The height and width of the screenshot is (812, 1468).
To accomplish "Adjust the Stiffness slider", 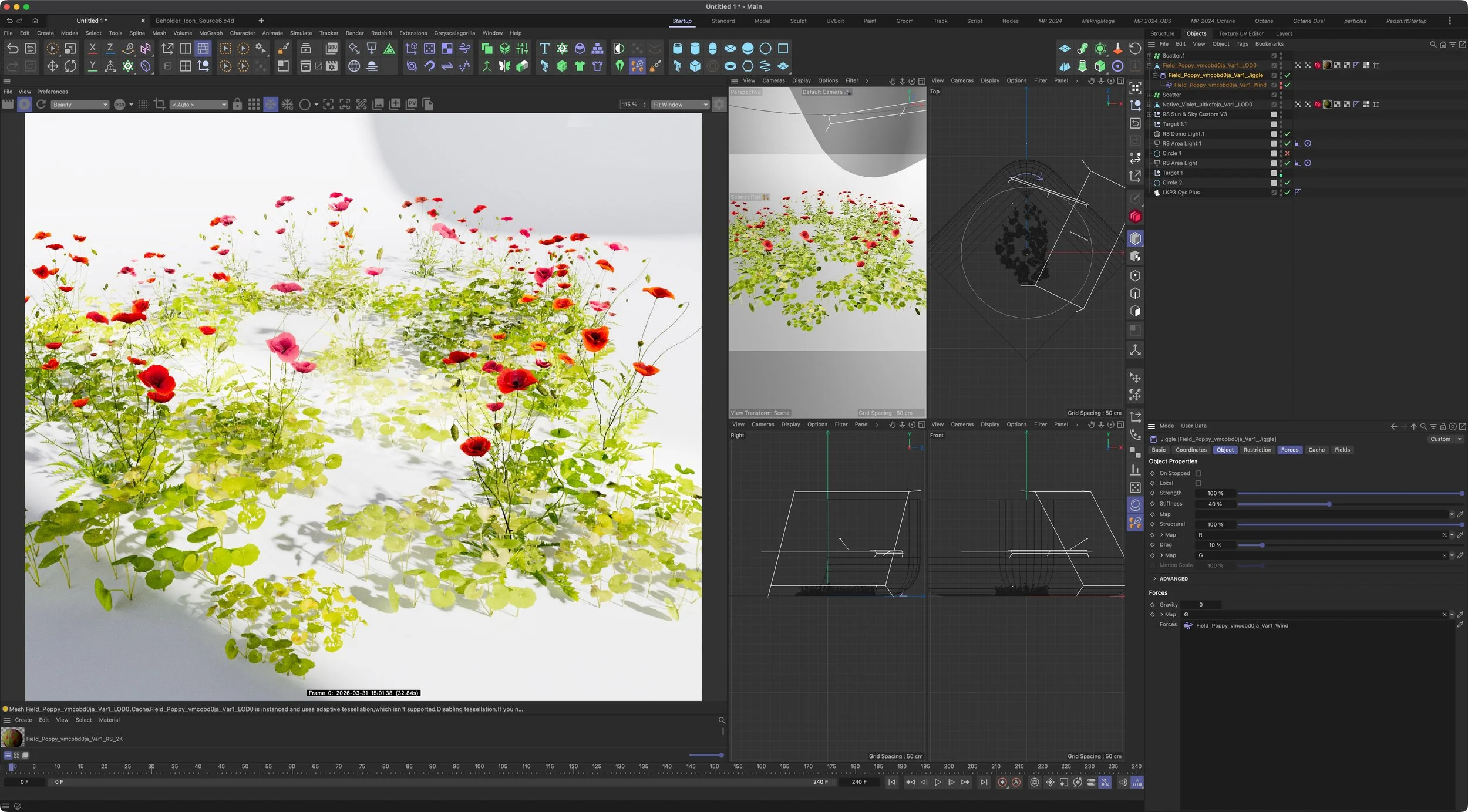I will [x=1329, y=504].
